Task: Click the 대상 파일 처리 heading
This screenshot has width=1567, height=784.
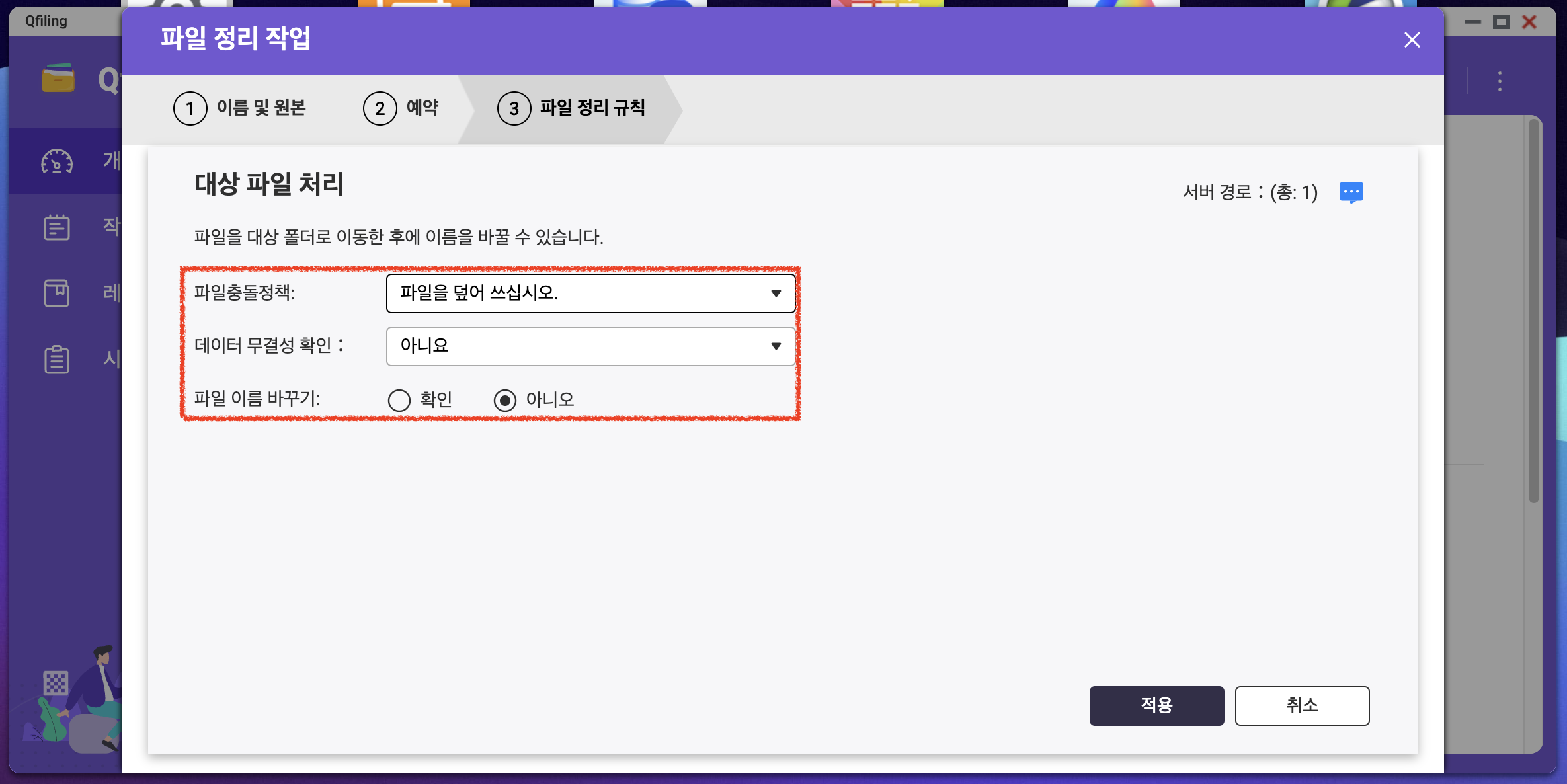Action: click(269, 184)
